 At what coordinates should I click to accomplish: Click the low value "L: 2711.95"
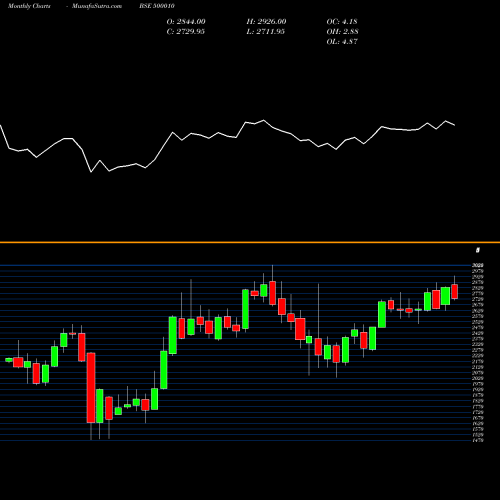266,32
